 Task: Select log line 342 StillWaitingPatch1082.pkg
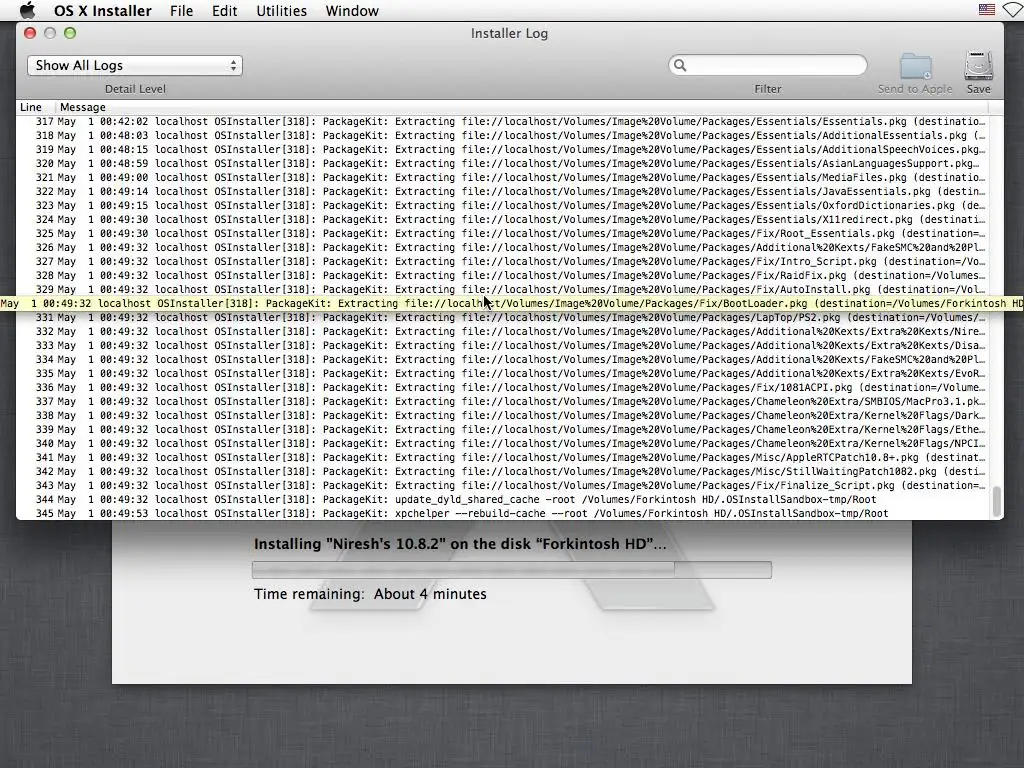click(x=502, y=472)
